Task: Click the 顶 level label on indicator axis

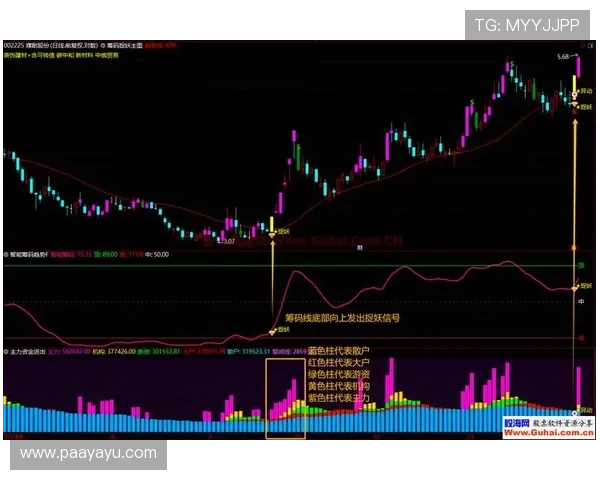Action: (x=580, y=266)
